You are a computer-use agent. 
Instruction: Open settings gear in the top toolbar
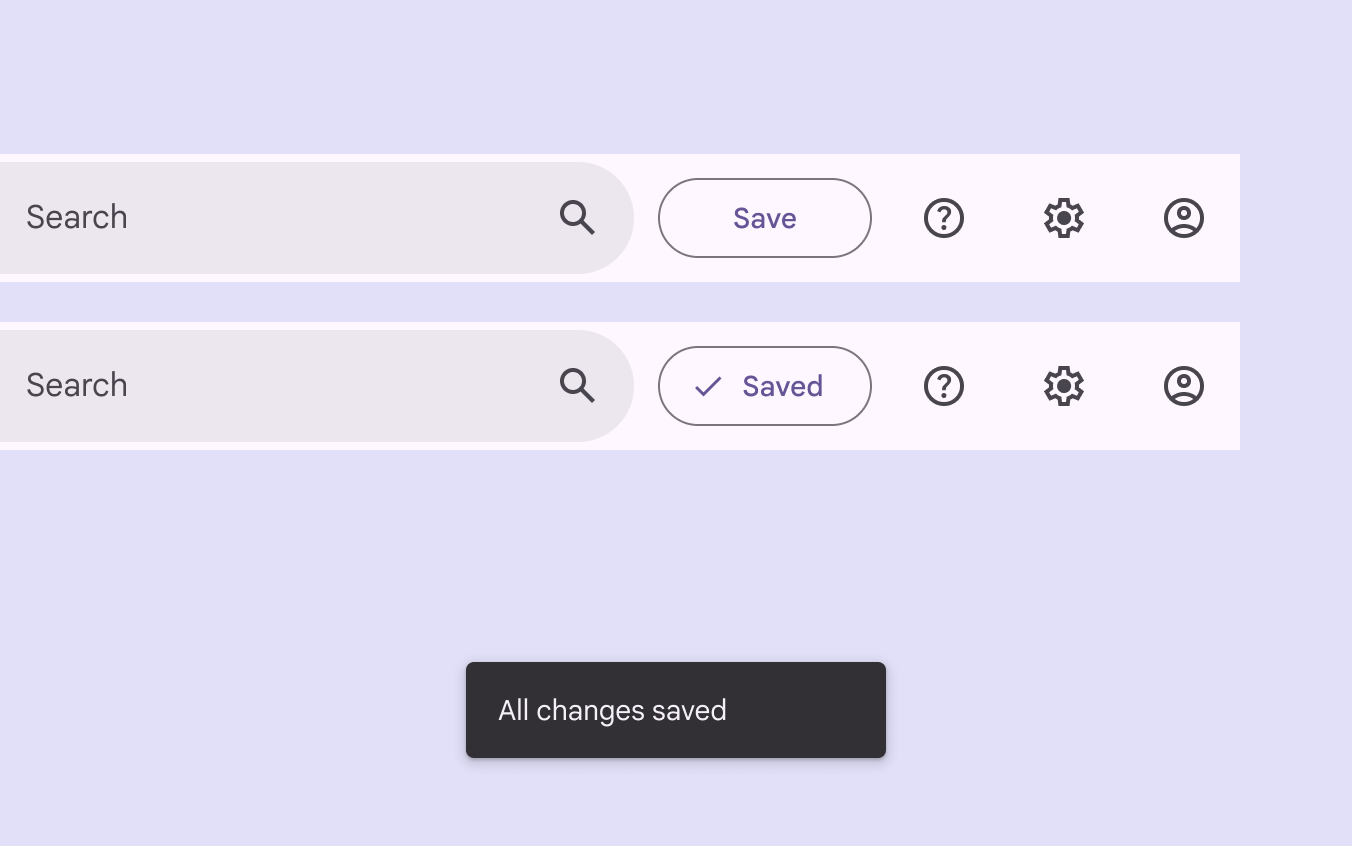pos(1063,218)
